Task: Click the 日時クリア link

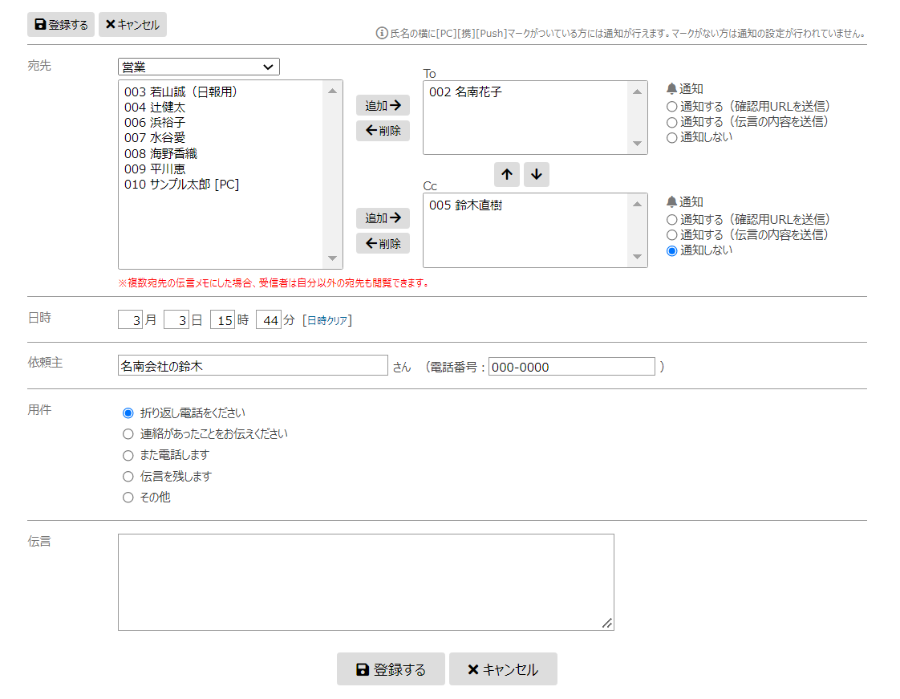Action: (329, 319)
